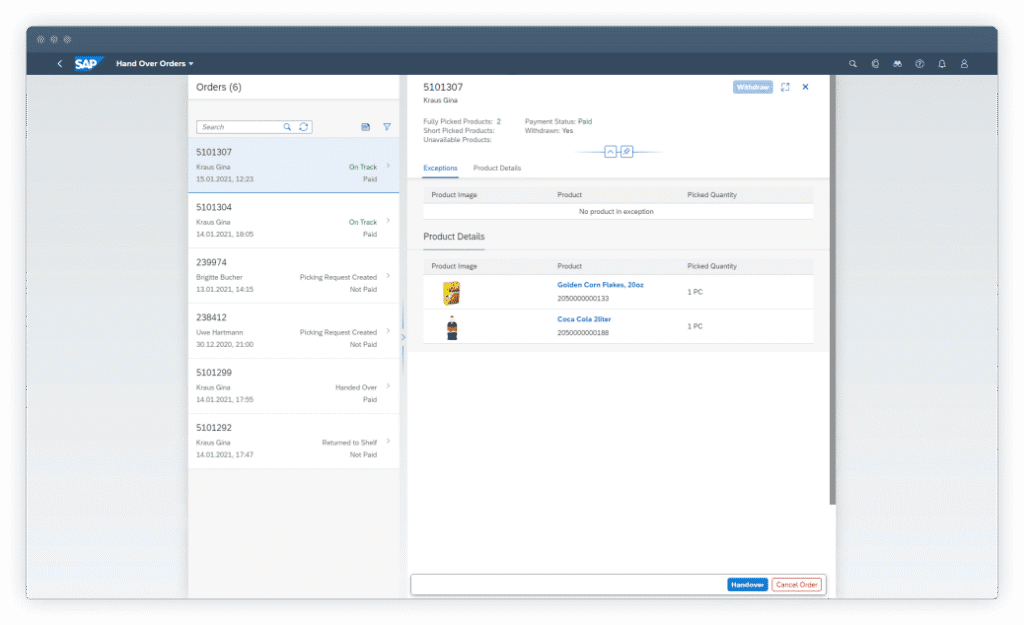Refresh the orders list

(x=304, y=127)
